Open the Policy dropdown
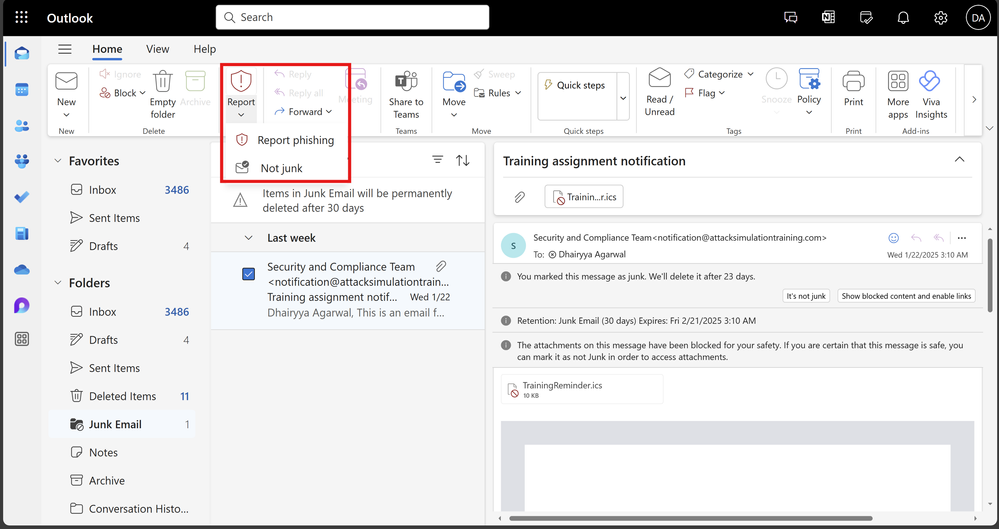The image size is (999, 529). click(x=809, y=113)
